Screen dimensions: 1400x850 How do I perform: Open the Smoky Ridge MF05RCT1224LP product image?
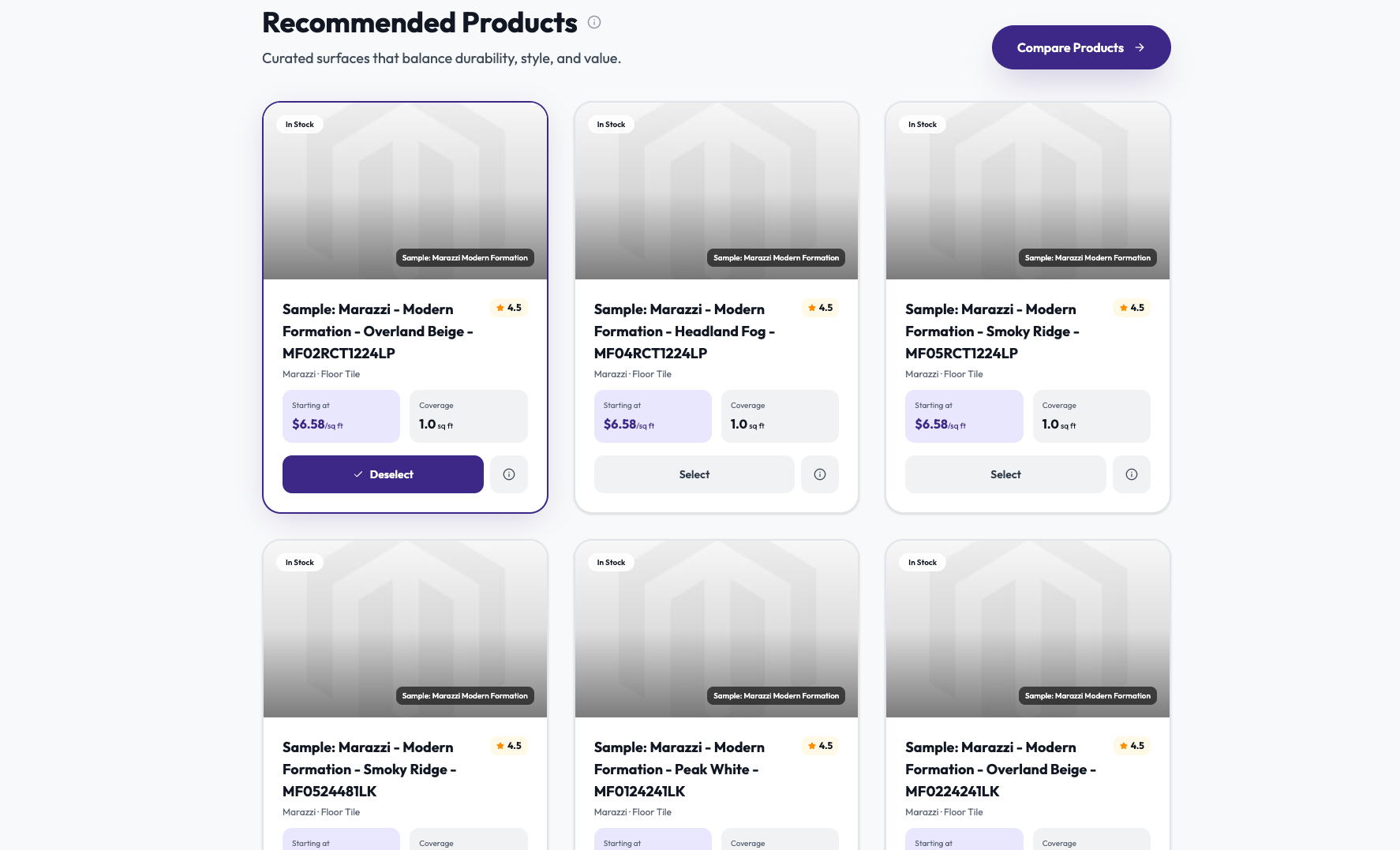pyautogui.click(x=1028, y=191)
